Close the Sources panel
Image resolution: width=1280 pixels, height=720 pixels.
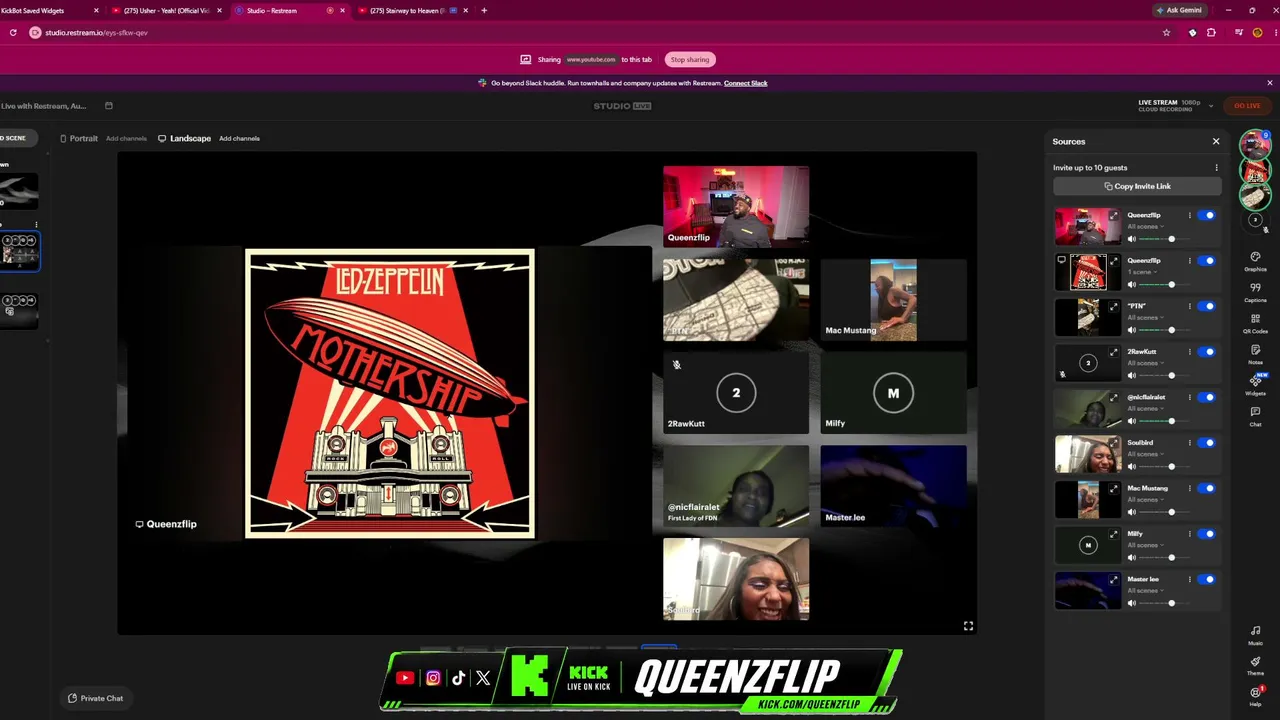point(1216,141)
